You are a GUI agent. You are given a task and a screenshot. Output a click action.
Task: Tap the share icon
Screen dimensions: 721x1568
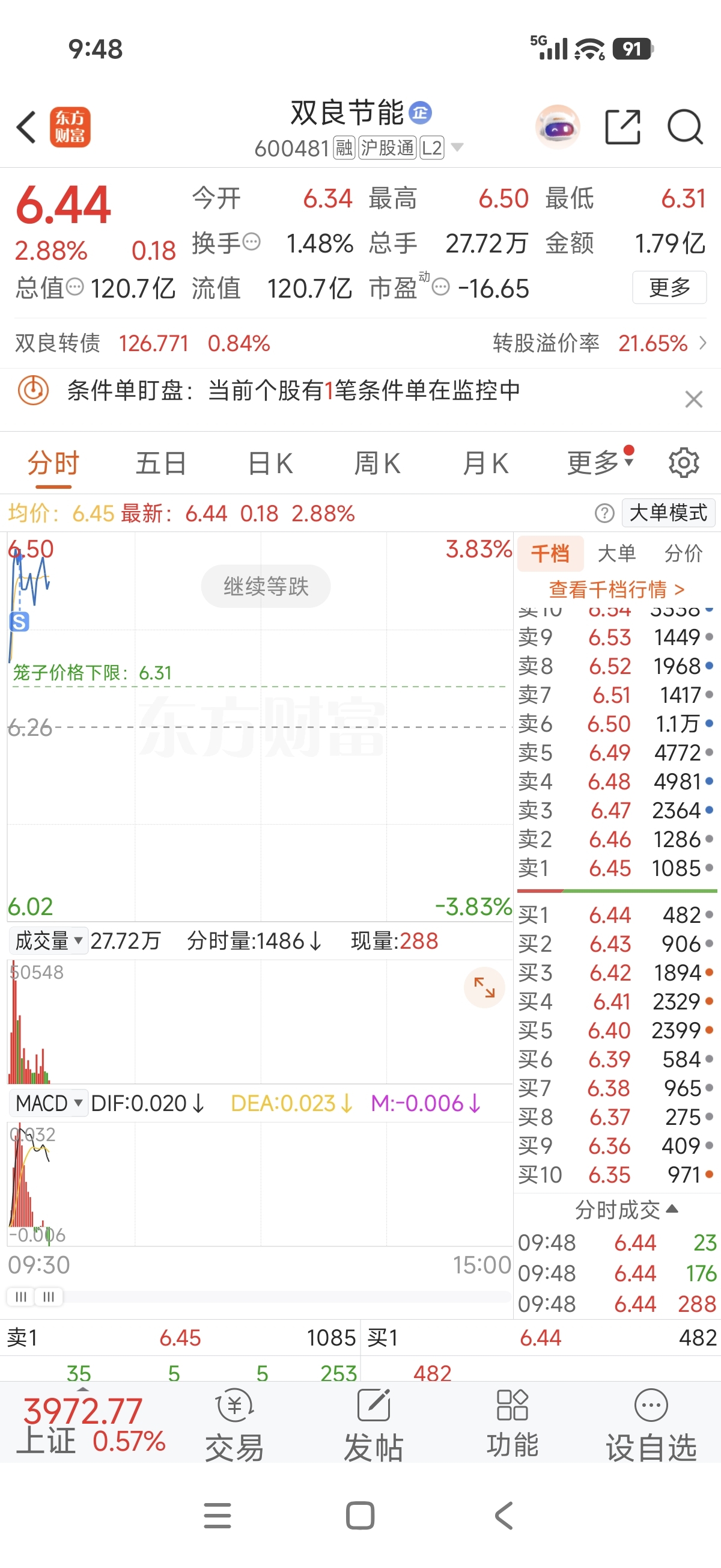623,127
